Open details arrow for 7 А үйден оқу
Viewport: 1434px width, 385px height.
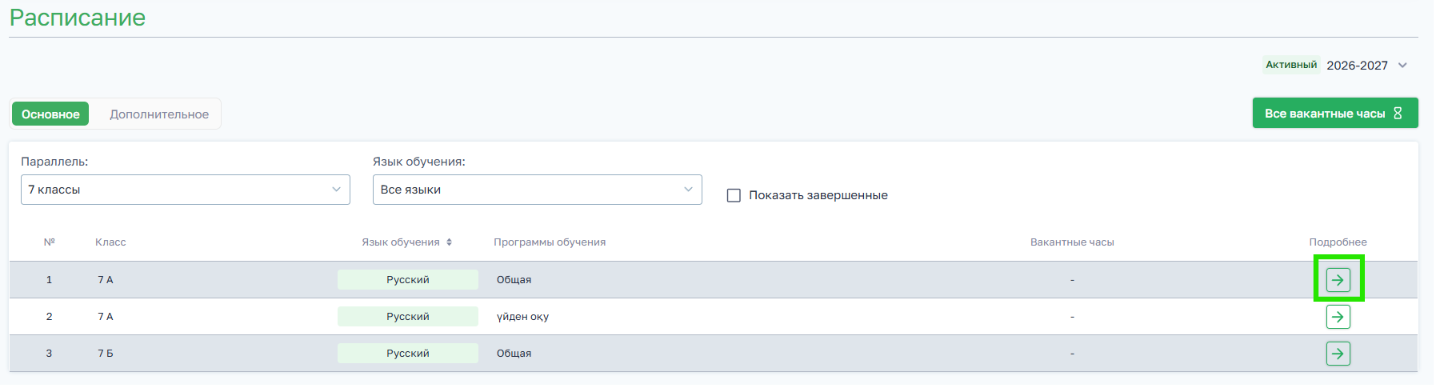(x=1338, y=317)
